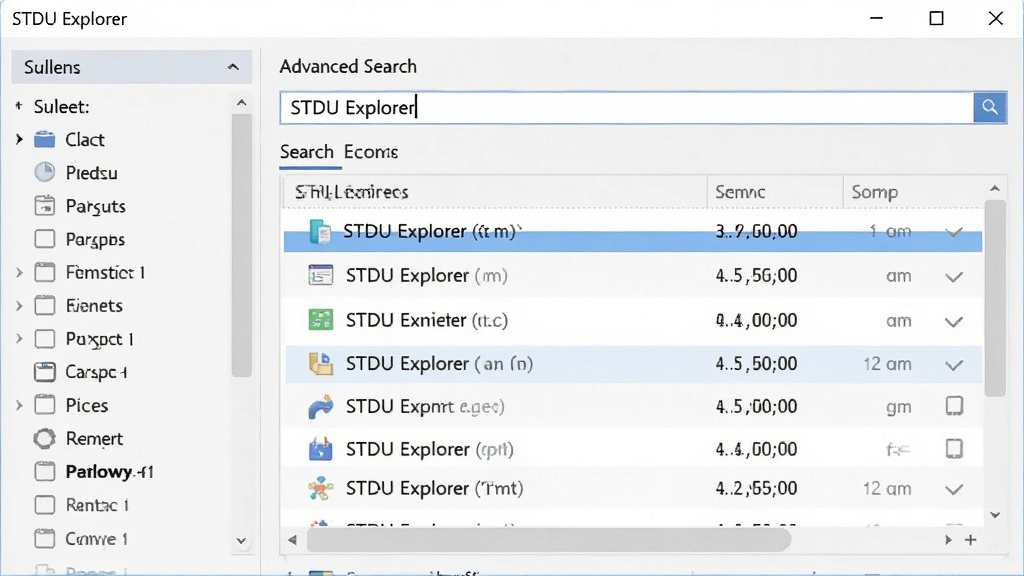Click the blue arrow icon of STDU Expnrt row
Image resolution: width=1024 pixels, height=576 pixels.
click(x=321, y=407)
